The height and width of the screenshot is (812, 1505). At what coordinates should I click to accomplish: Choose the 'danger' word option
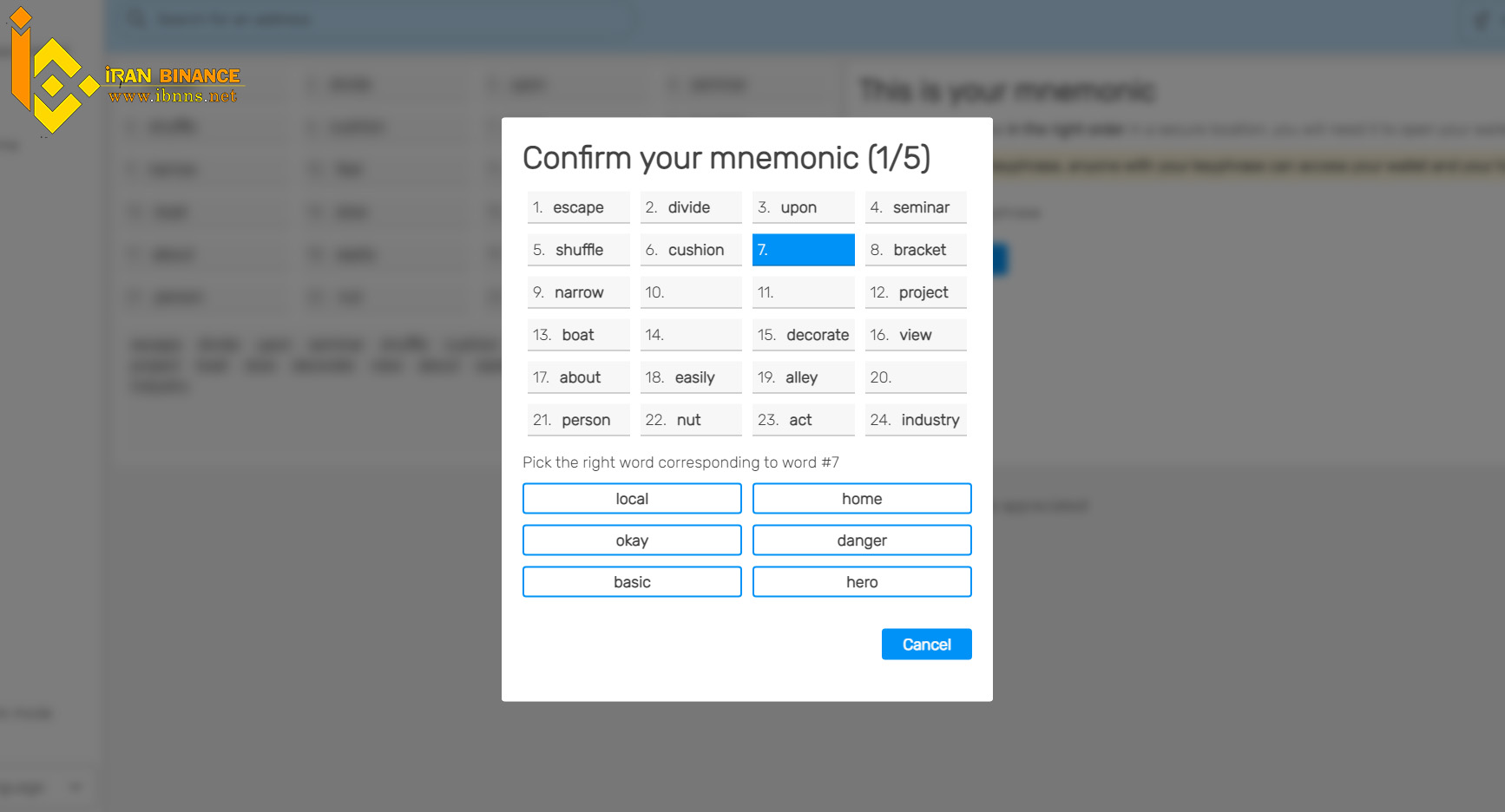tap(862, 540)
